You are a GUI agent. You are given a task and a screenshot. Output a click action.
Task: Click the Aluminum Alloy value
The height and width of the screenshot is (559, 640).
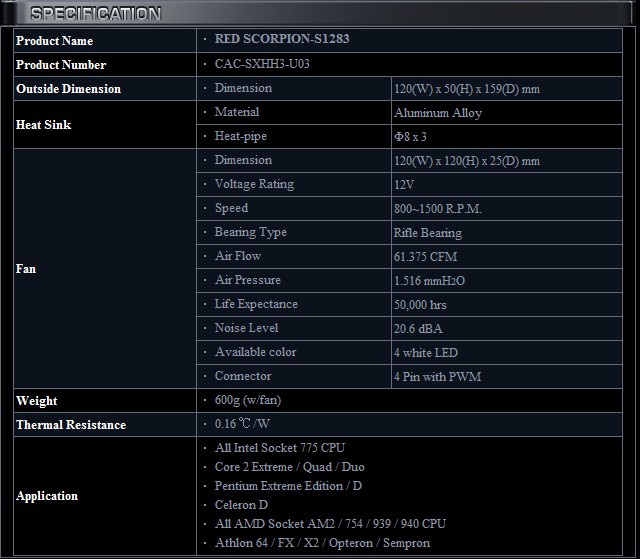click(x=438, y=113)
